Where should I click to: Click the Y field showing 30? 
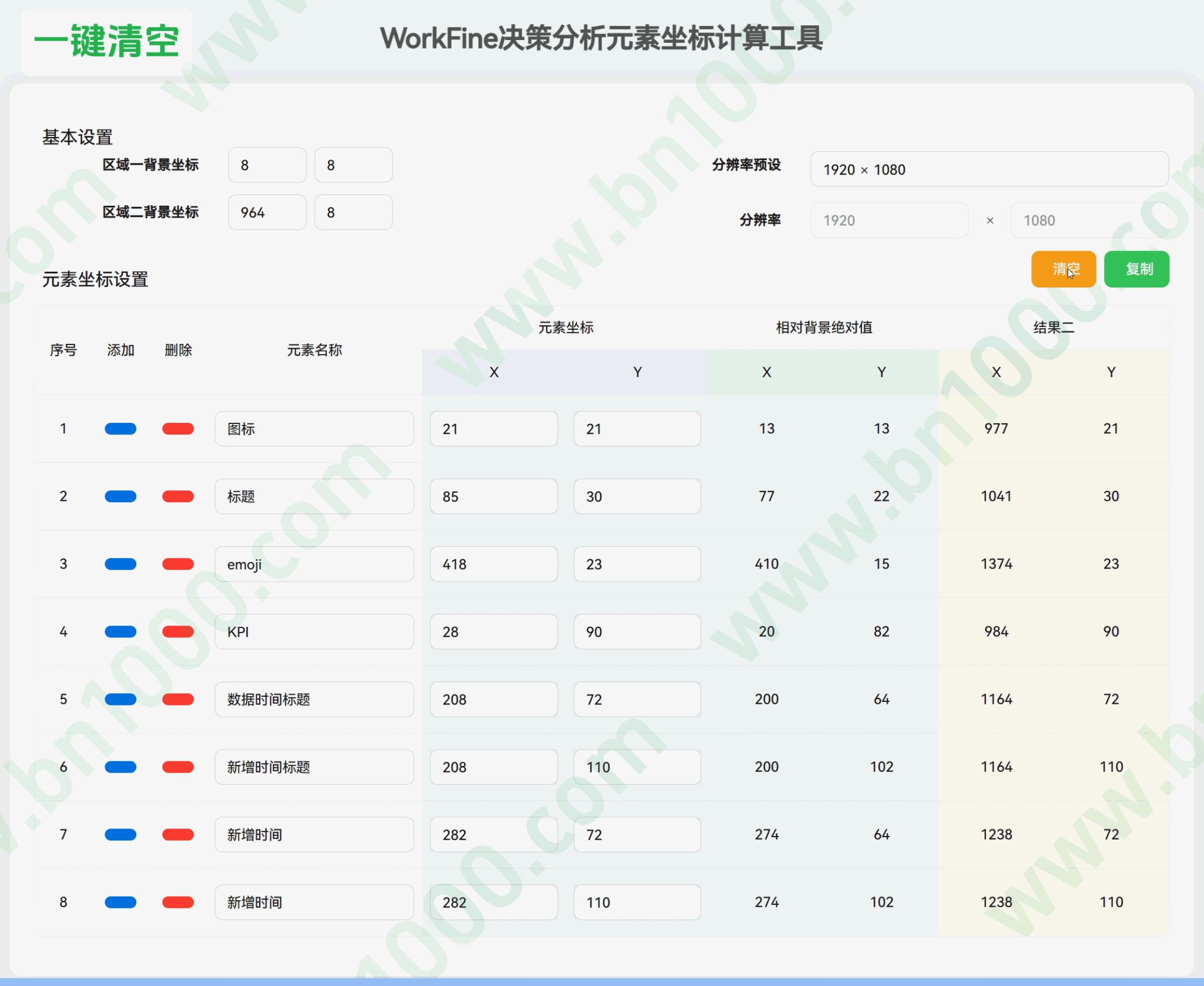pyautogui.click(x=637, y=496)
